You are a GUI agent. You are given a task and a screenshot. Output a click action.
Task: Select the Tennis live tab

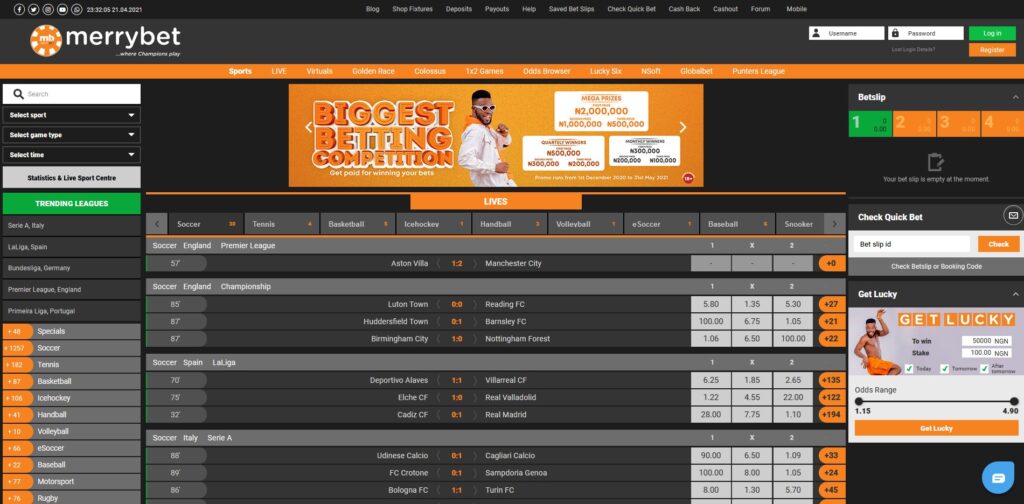(281, 224)
